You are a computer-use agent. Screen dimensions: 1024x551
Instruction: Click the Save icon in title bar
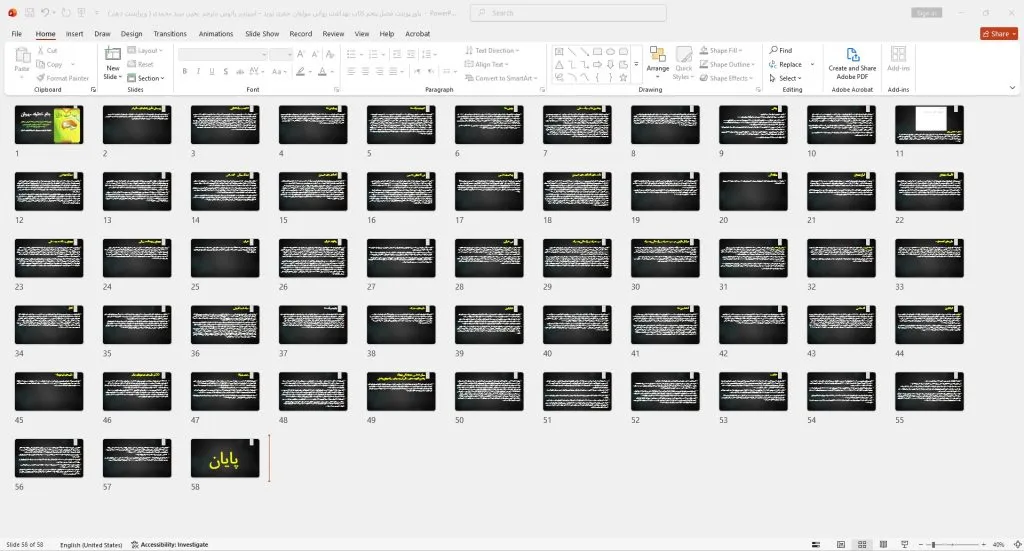(29, 12)
